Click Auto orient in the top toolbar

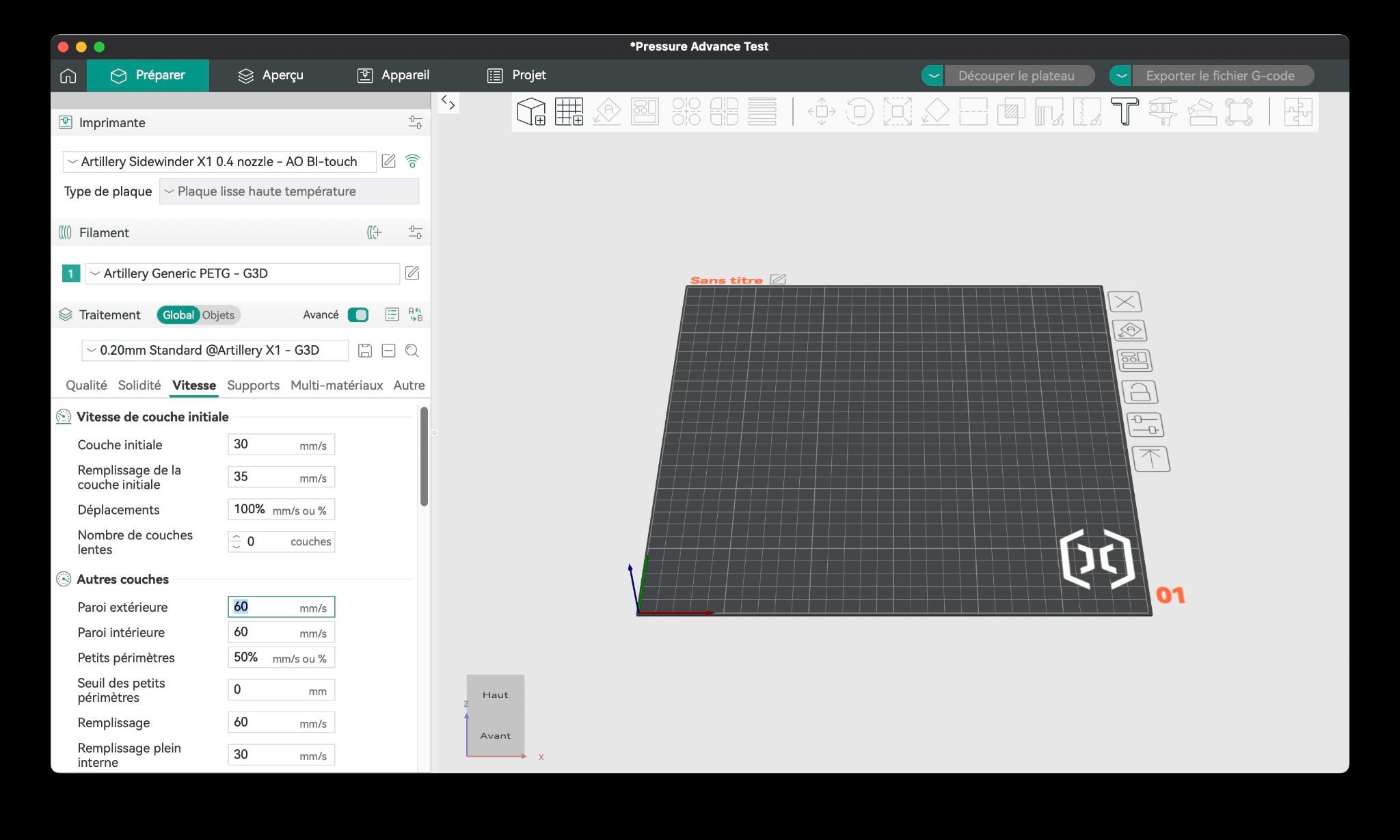point(607,111)
